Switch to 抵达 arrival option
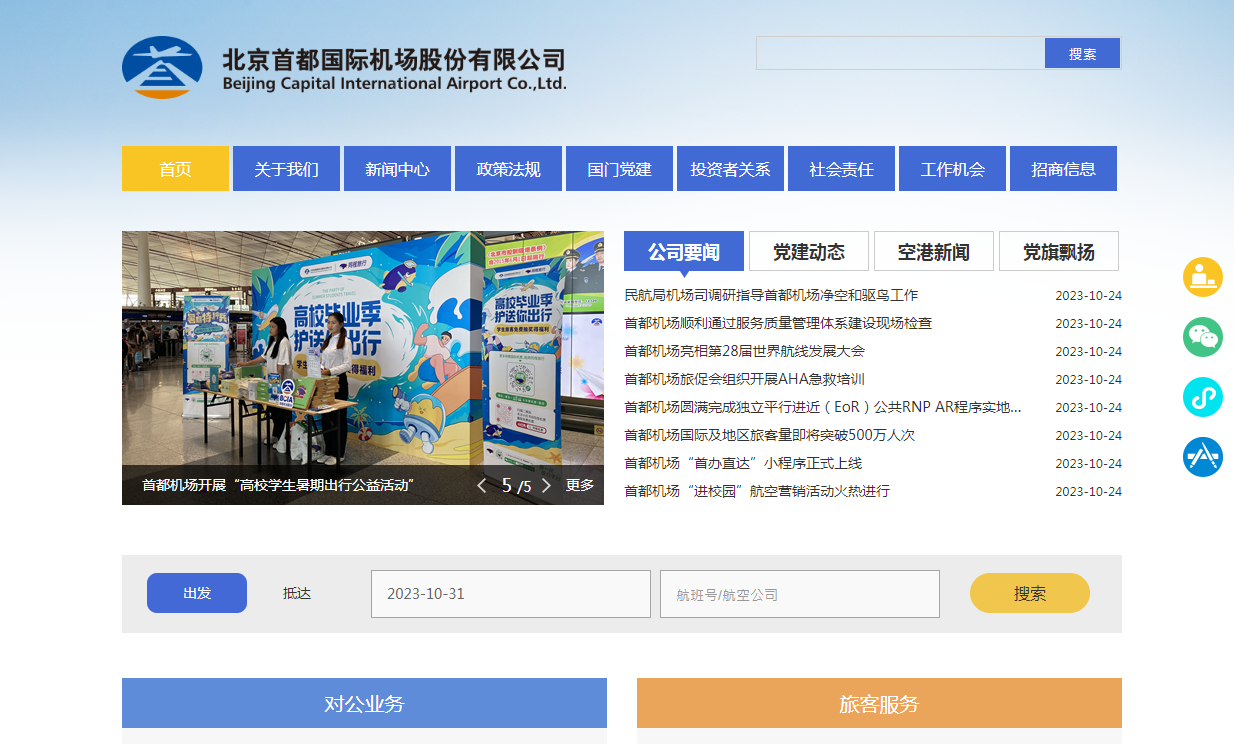This screenshot has width=1234, height=744. coord(297,593)
